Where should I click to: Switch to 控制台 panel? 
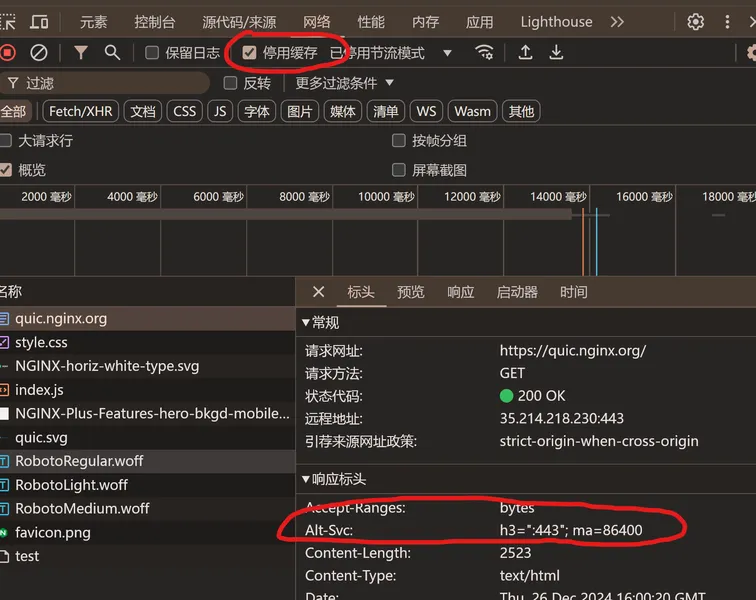(155, 22)
